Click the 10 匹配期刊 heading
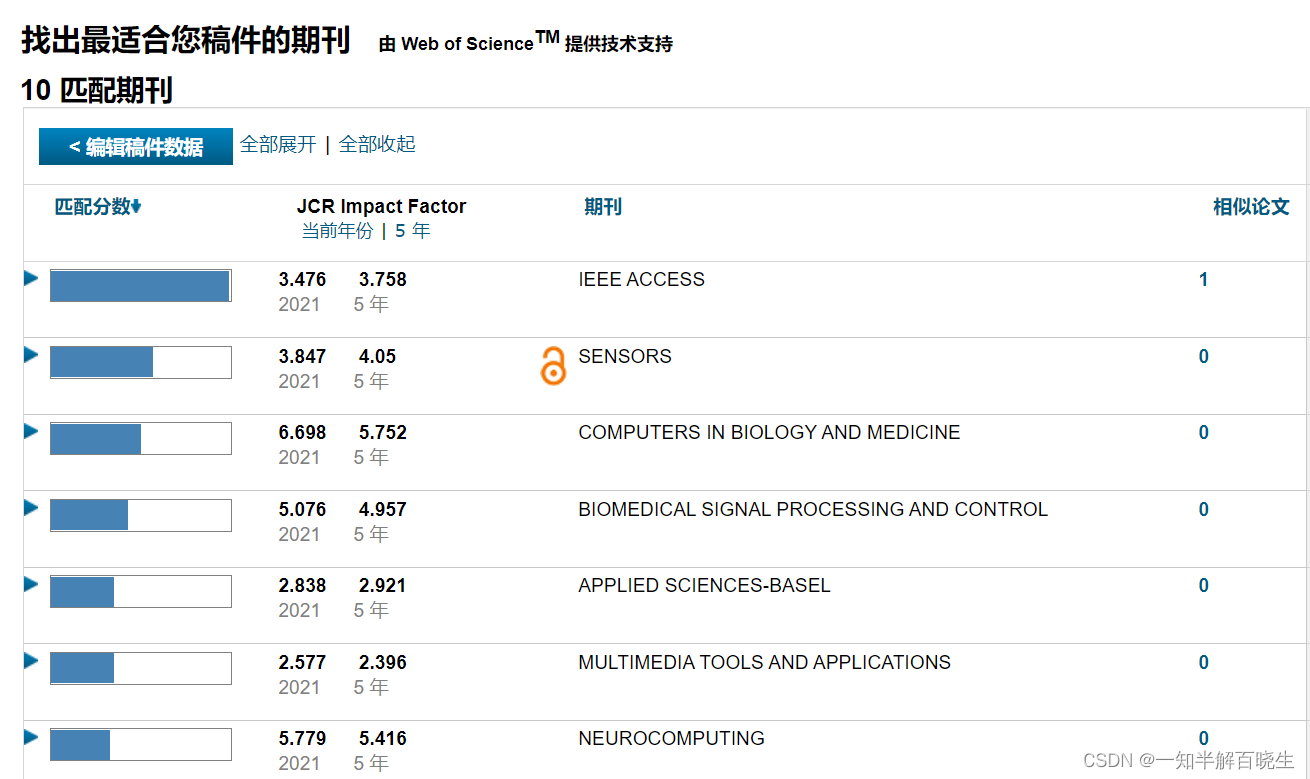The width and height of the screenshot is (1310, 779). (x=96, y=91)
